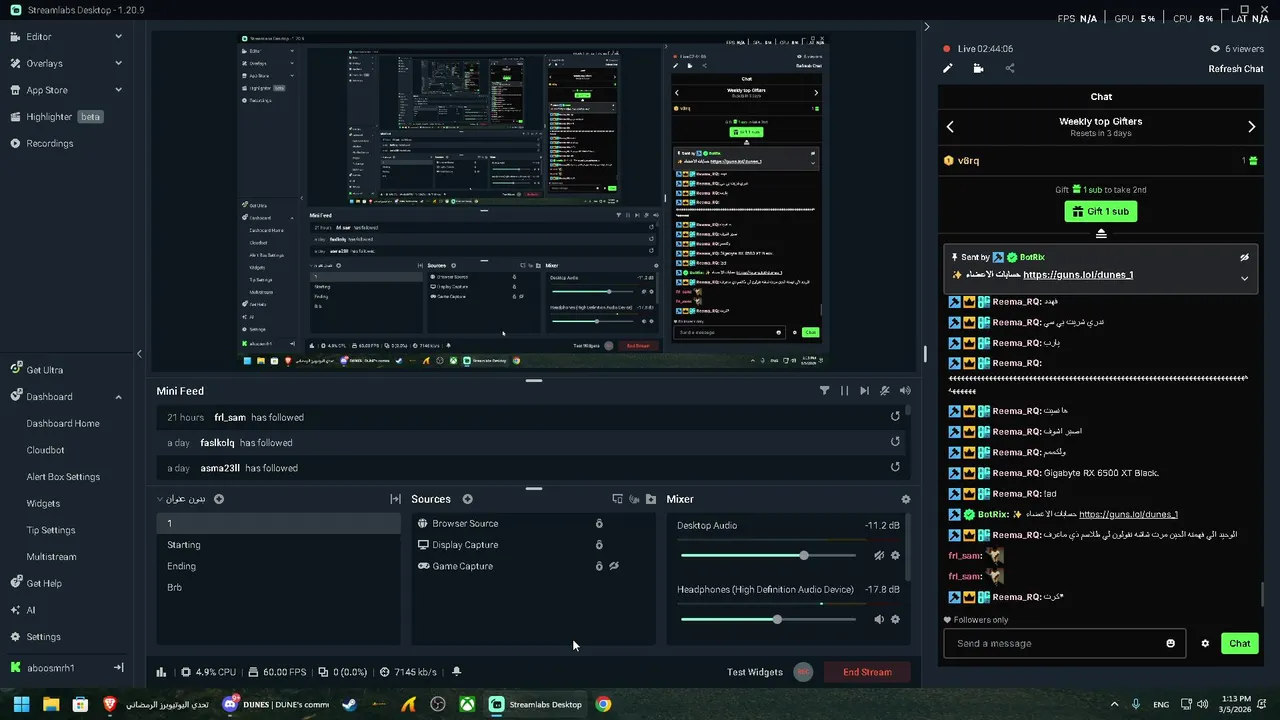Click Test Widgets
Viewport: 1280px width, 720px height.
(x=755, y=672)
